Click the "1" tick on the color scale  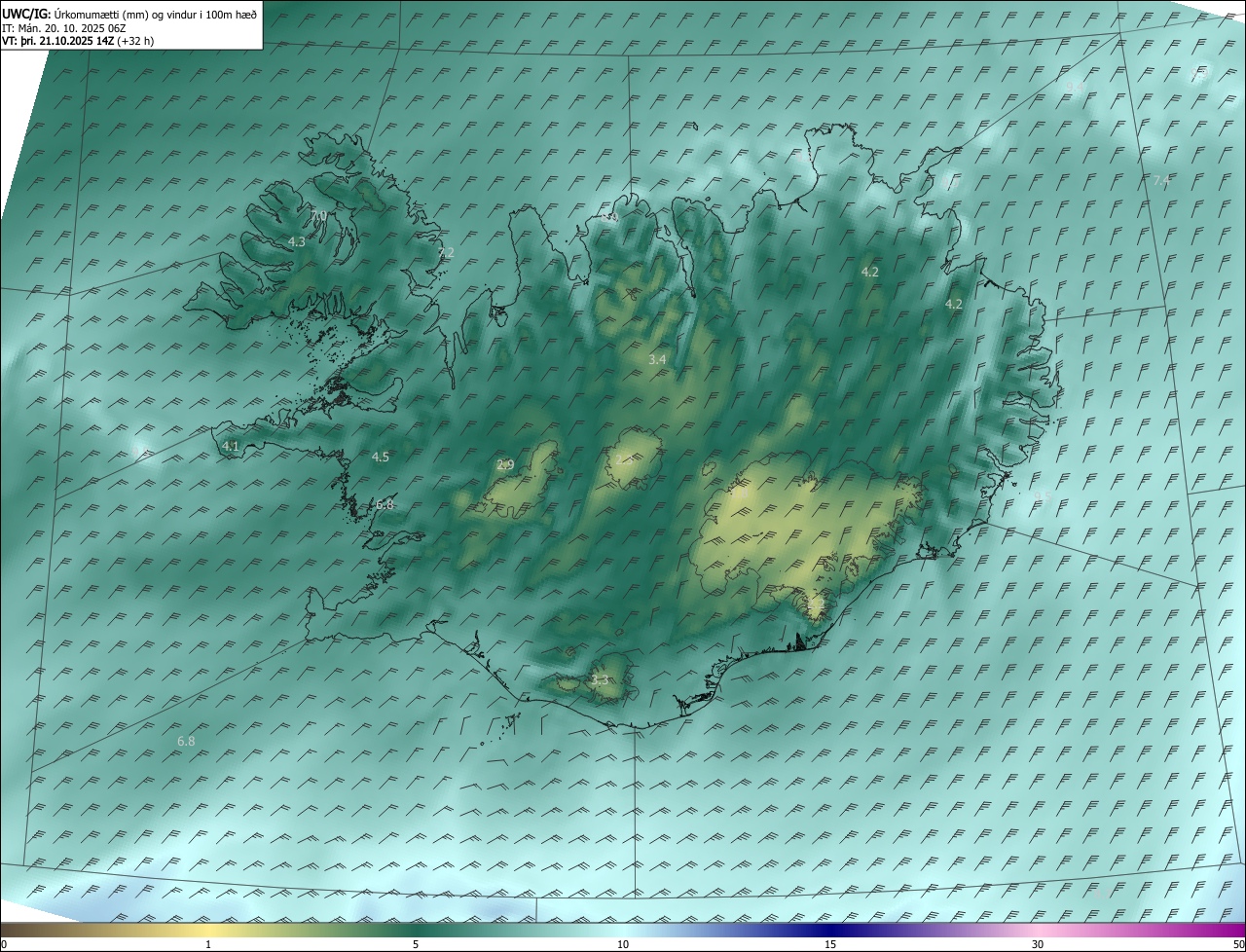[x=208, y=944]
